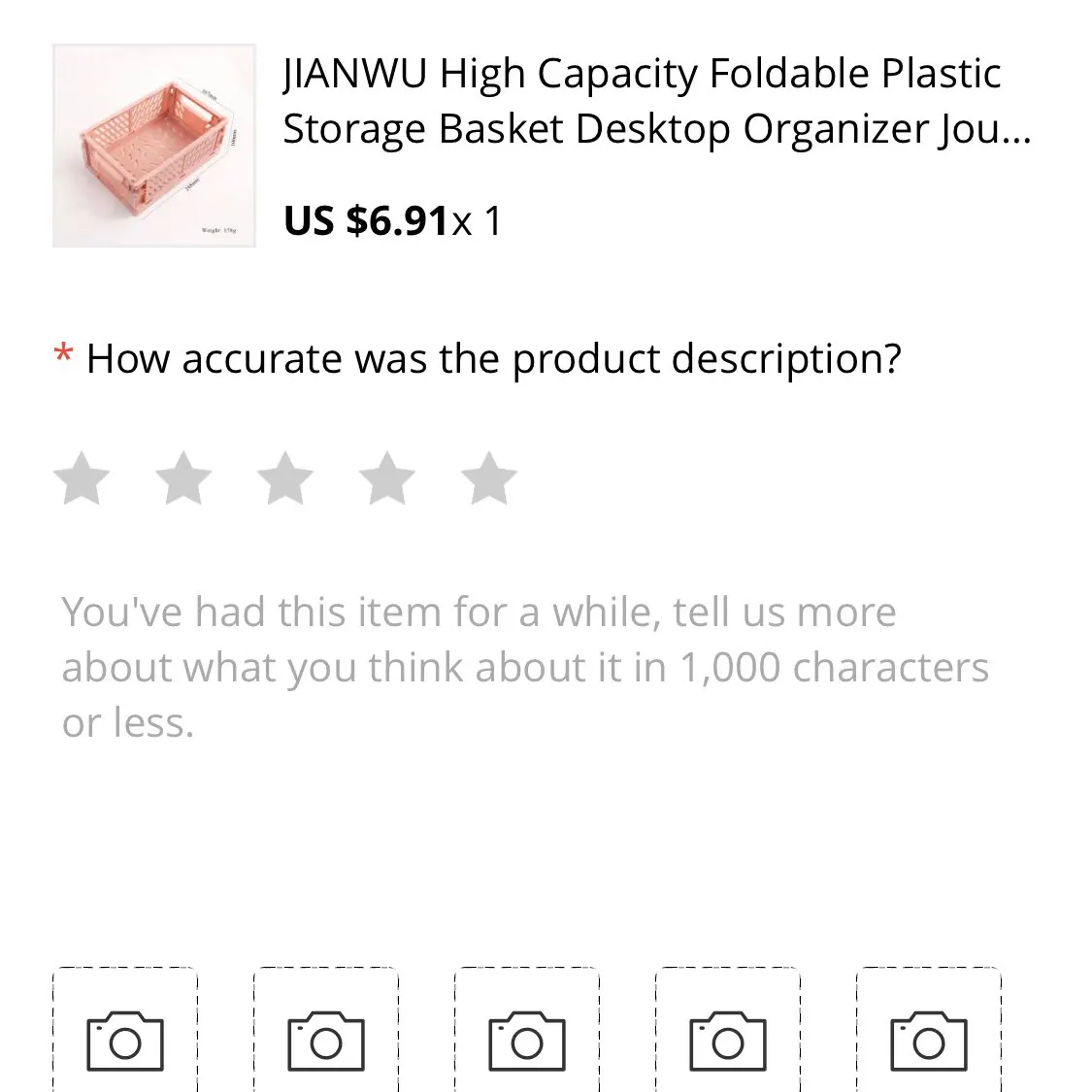Tap the third camera upload box
This screenshot has width=1092, height=1092.
[527, 1039]
